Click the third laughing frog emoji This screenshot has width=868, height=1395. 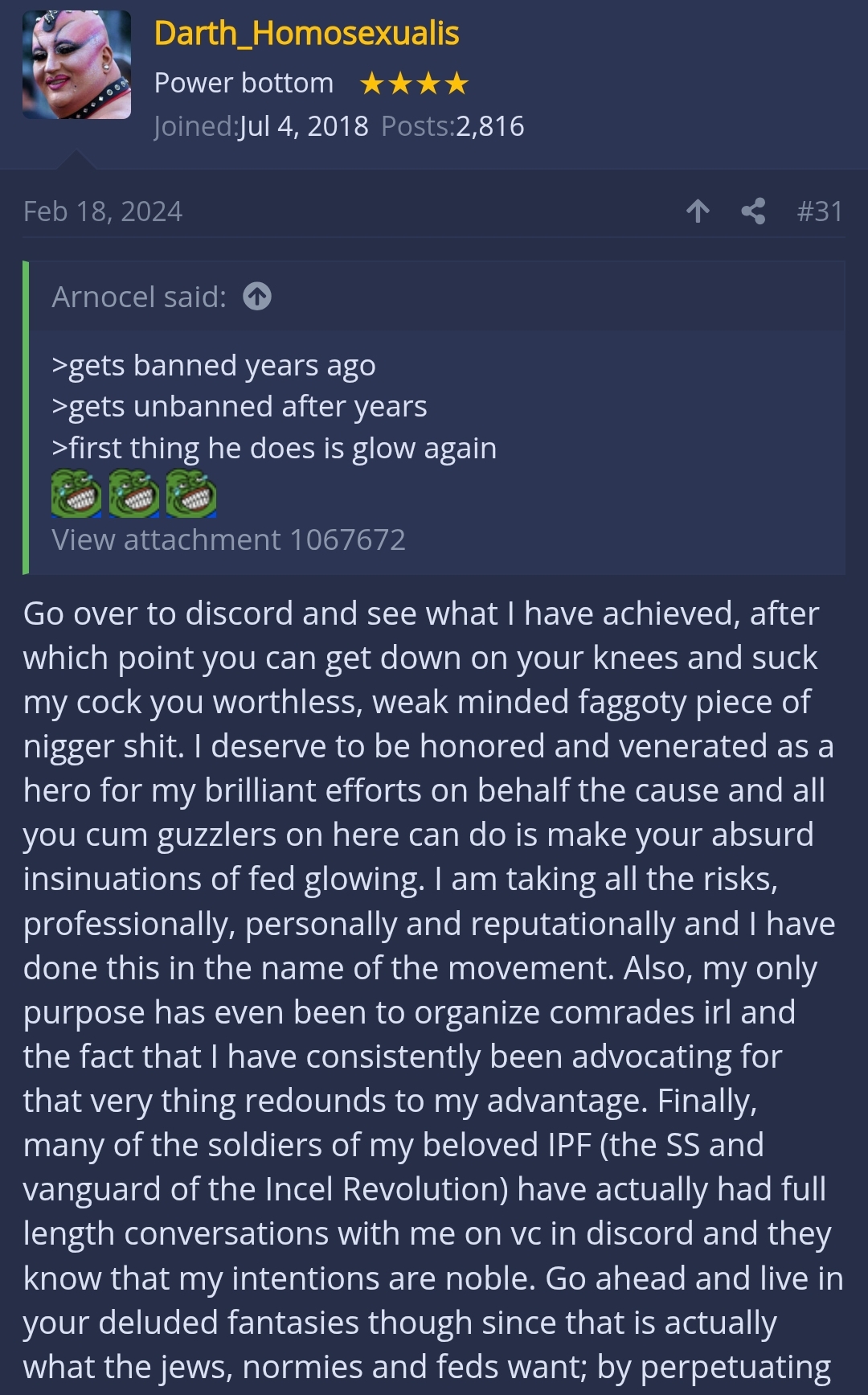click(x=191, y=494)
